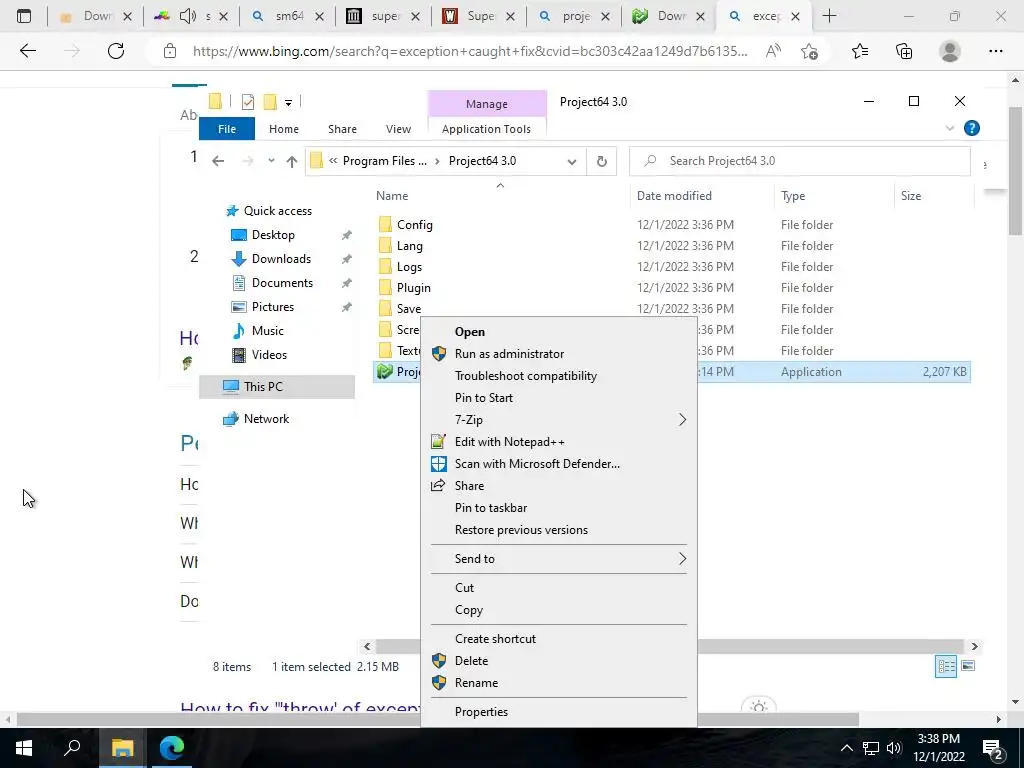Select Network in navigation pane
Viewport: 1024px width, 768px height.
click(x=266, y=419)
